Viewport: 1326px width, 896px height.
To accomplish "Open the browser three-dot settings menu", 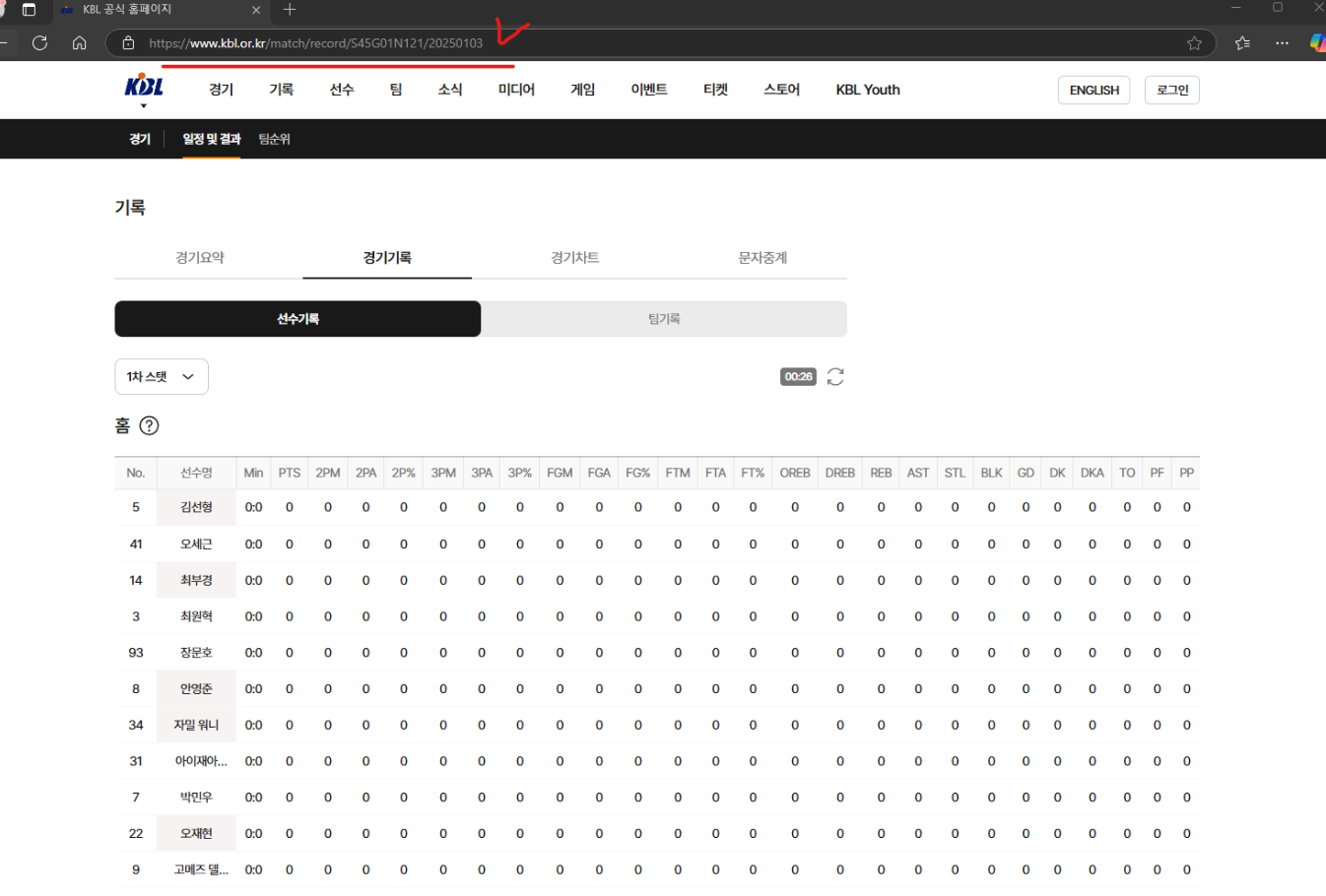I will (x=1282, y=42).
